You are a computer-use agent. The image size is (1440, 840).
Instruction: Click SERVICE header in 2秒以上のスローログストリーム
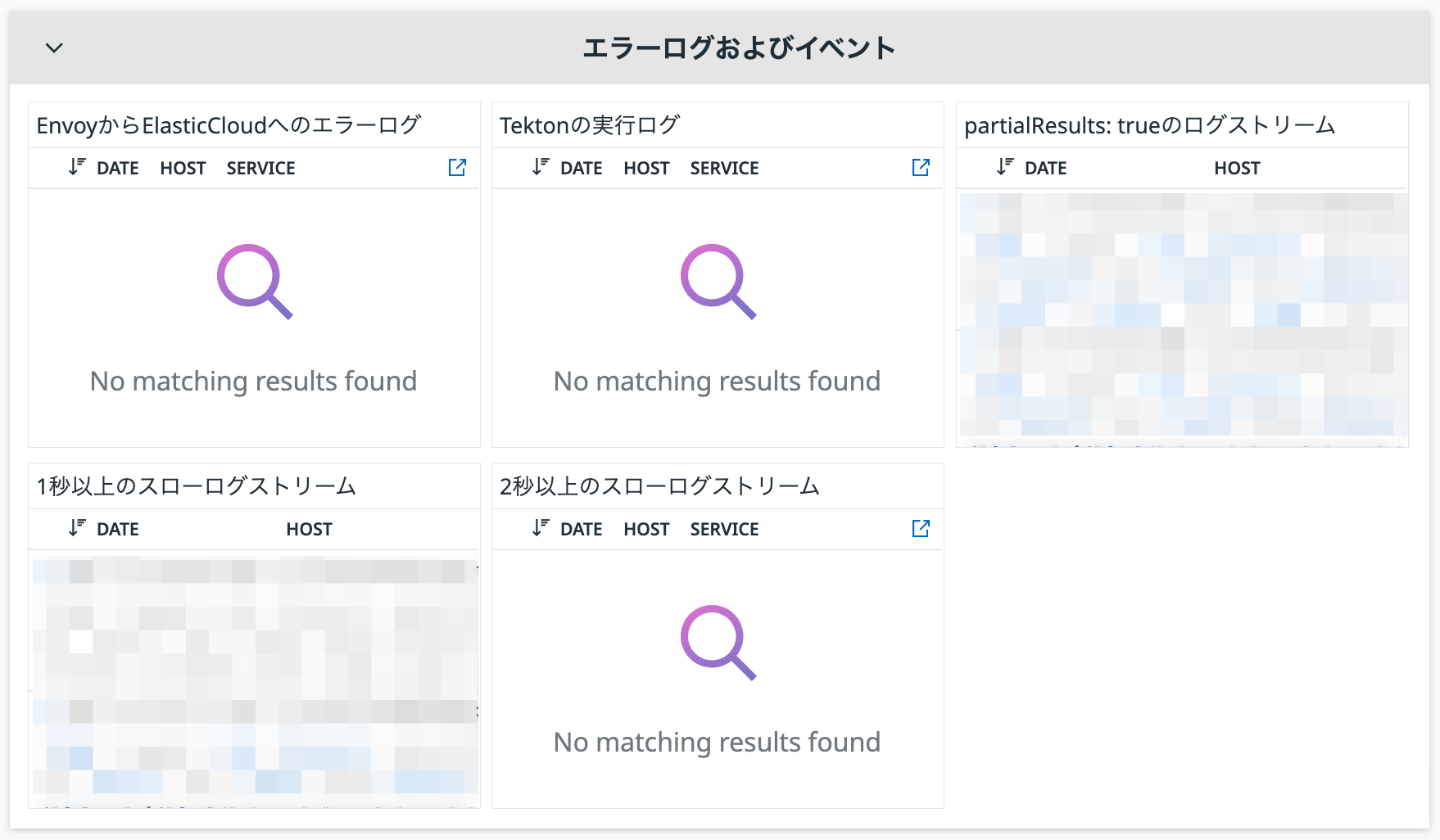click(x=724, y=530)
